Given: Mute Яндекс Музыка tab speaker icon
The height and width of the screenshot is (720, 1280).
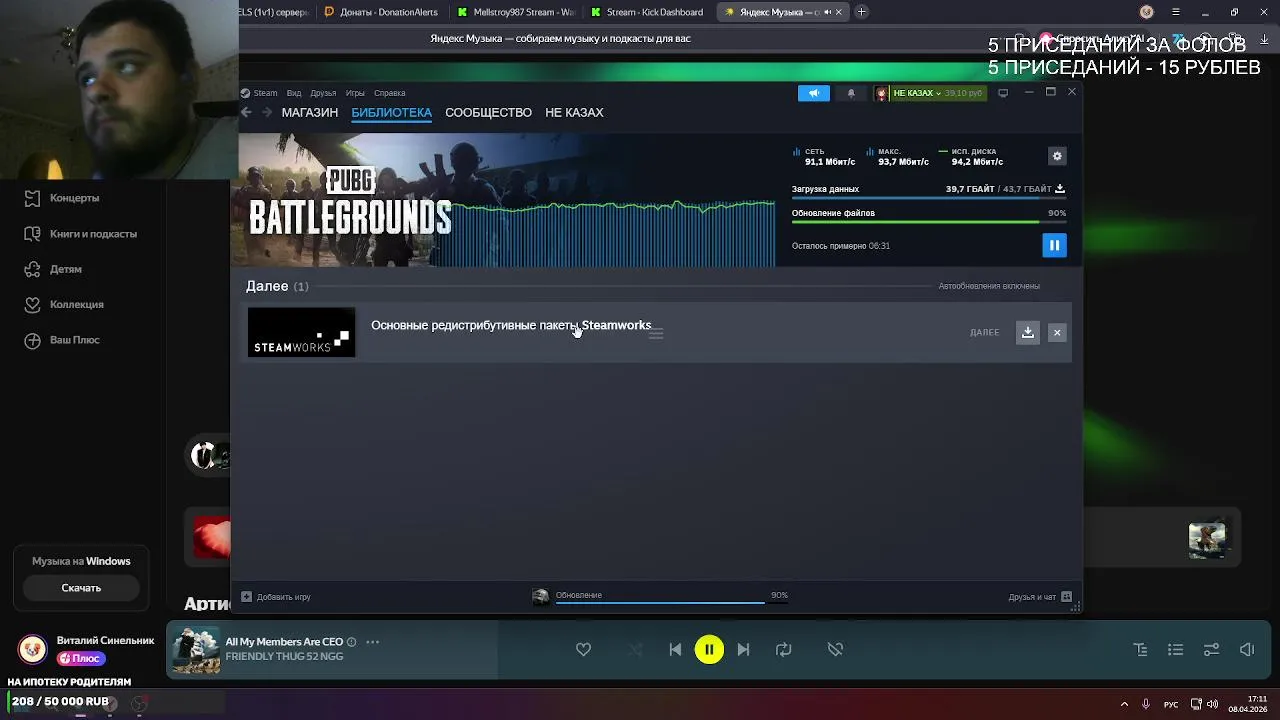Looking at the screenshot, I should pyautogui.click(x=827, y=12).
